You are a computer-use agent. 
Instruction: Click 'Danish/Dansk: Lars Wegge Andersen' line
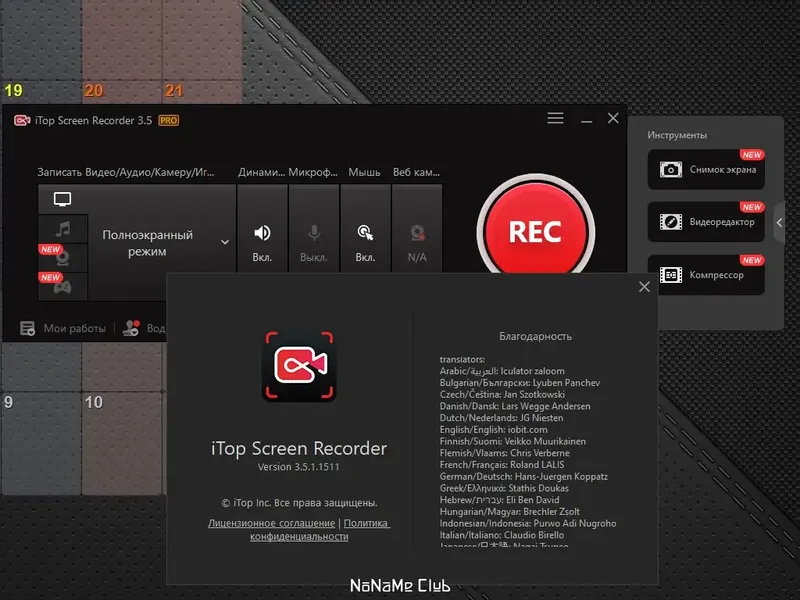pyautogui.click(x=515, y=406)
